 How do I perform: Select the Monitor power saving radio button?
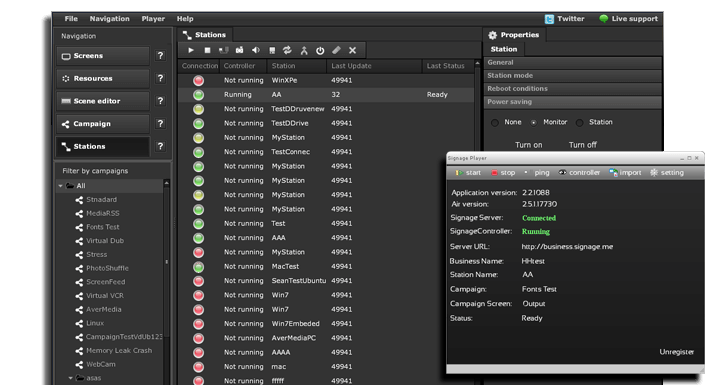pos(534,122)
